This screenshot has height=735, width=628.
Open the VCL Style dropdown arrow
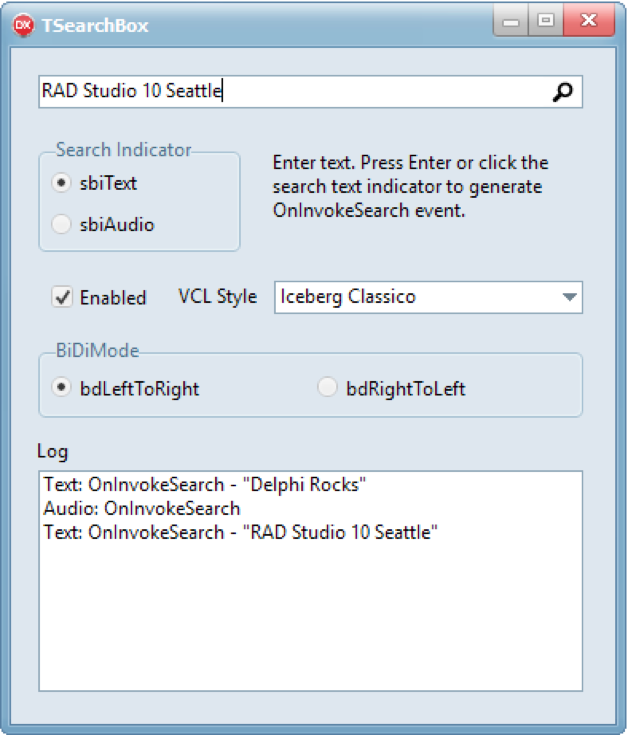click(569, 297)
